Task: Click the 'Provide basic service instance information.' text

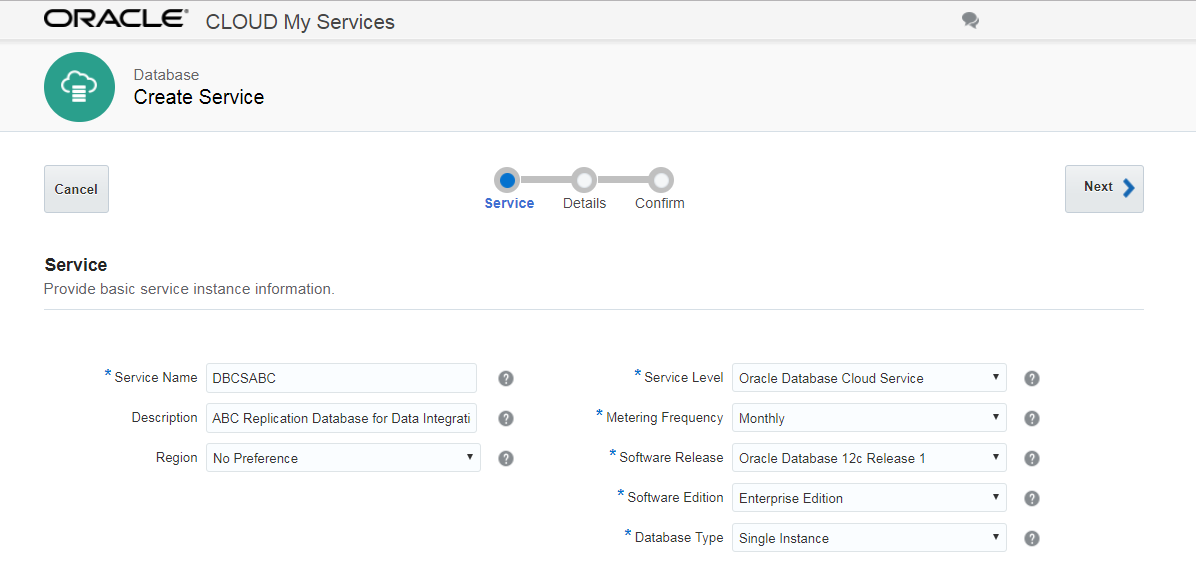Action: point(189,290)
